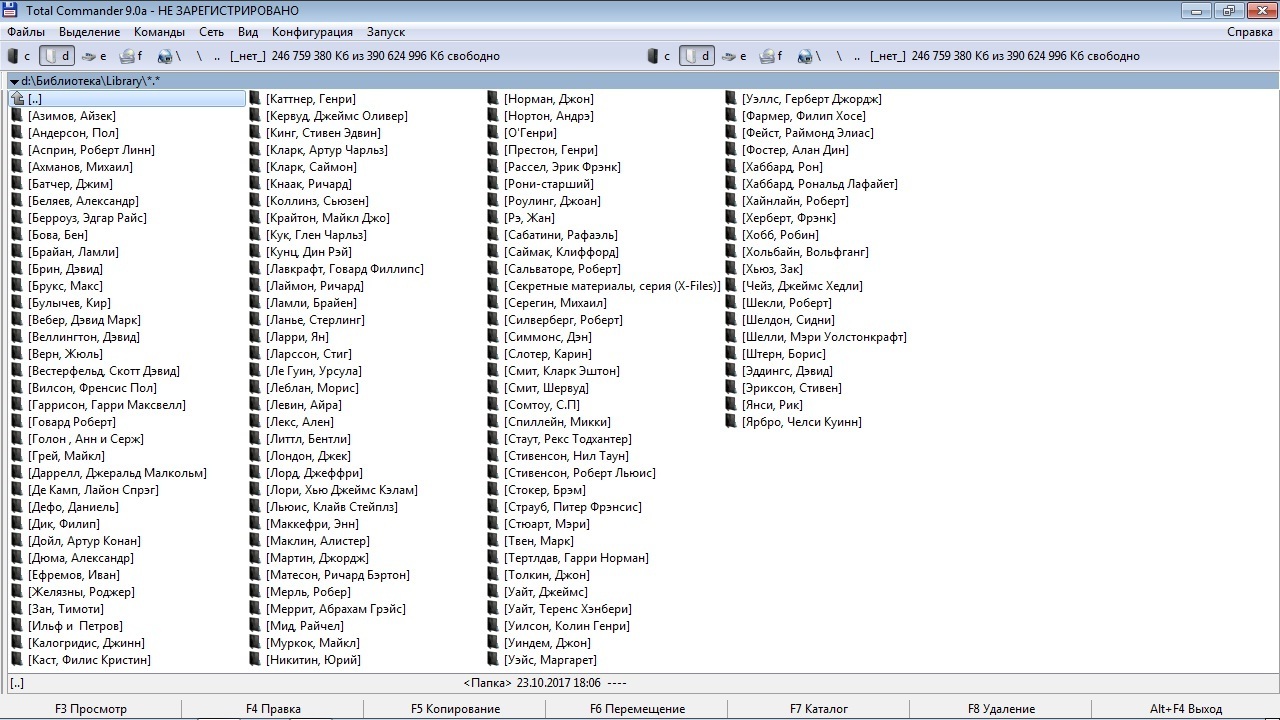1280x720 pixels.
Task: Open drive e in right drive bar
Action: [735, 56]
